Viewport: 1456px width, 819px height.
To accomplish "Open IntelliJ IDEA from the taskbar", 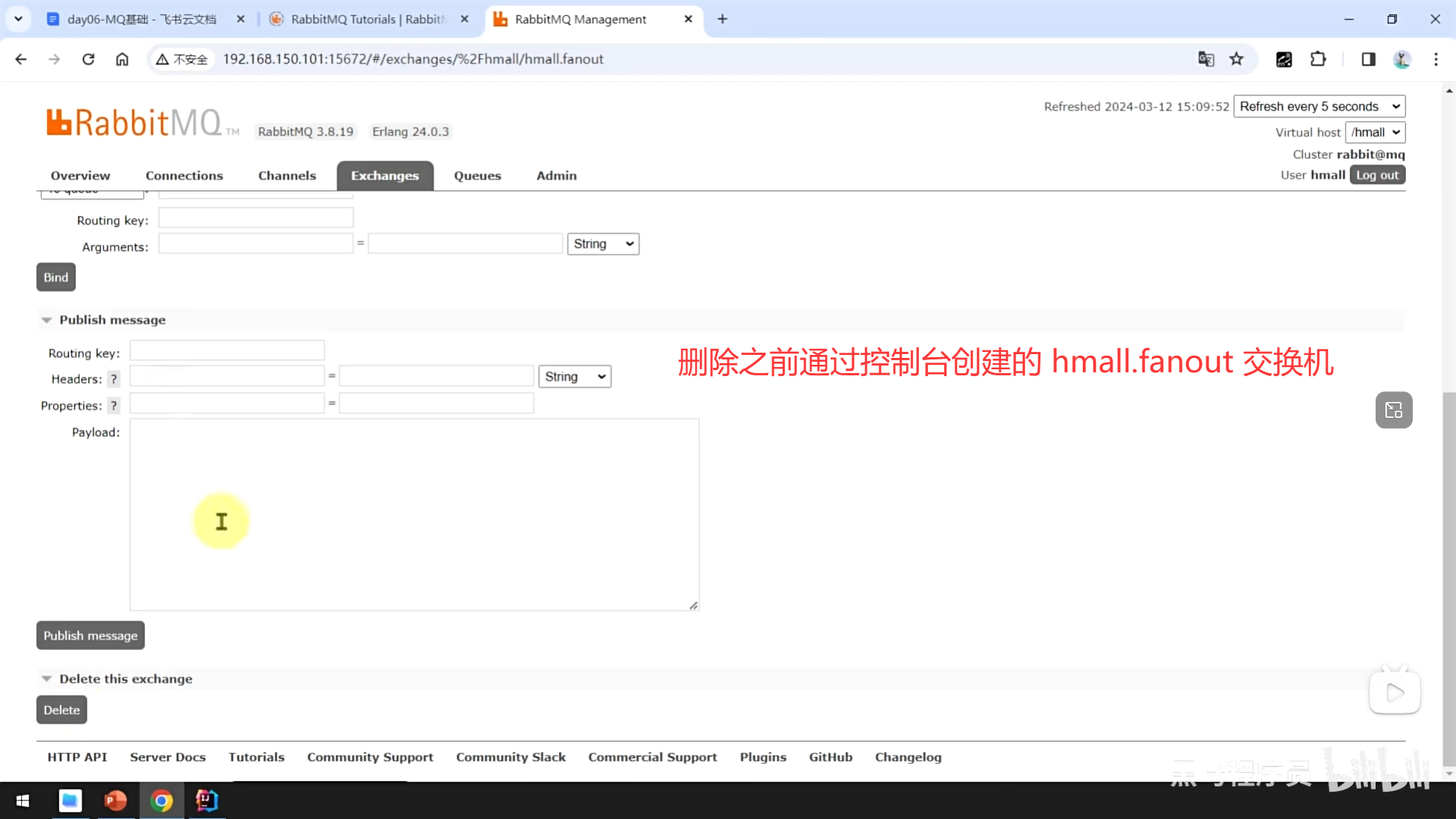I will coord(206,800).
